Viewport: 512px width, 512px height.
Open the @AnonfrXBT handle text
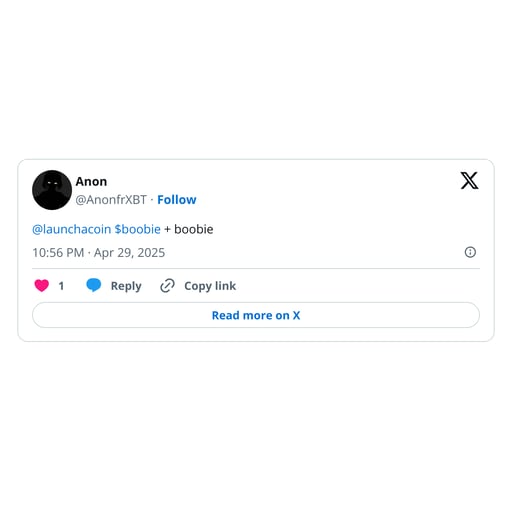111,200
